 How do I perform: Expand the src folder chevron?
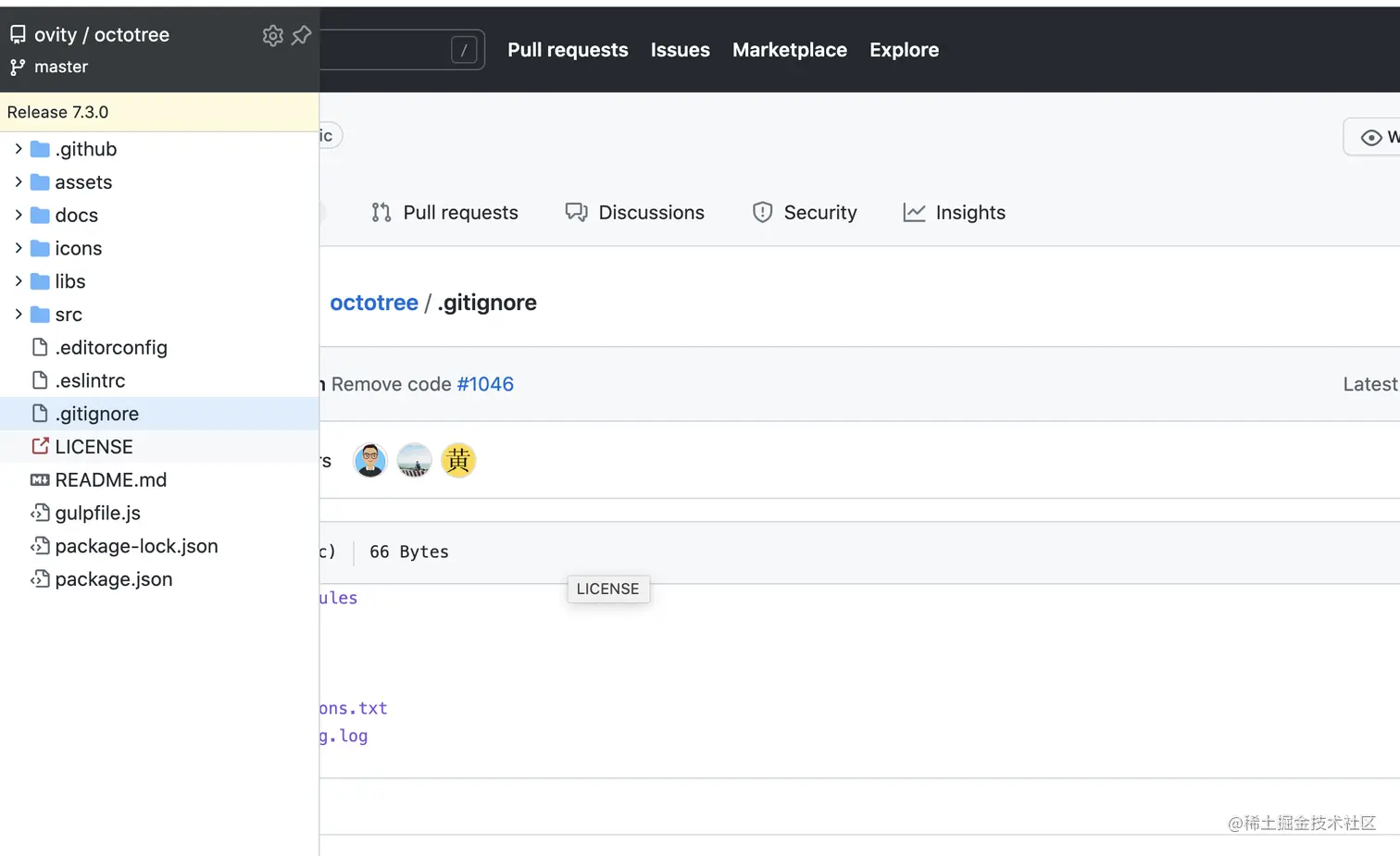(19, 314)
